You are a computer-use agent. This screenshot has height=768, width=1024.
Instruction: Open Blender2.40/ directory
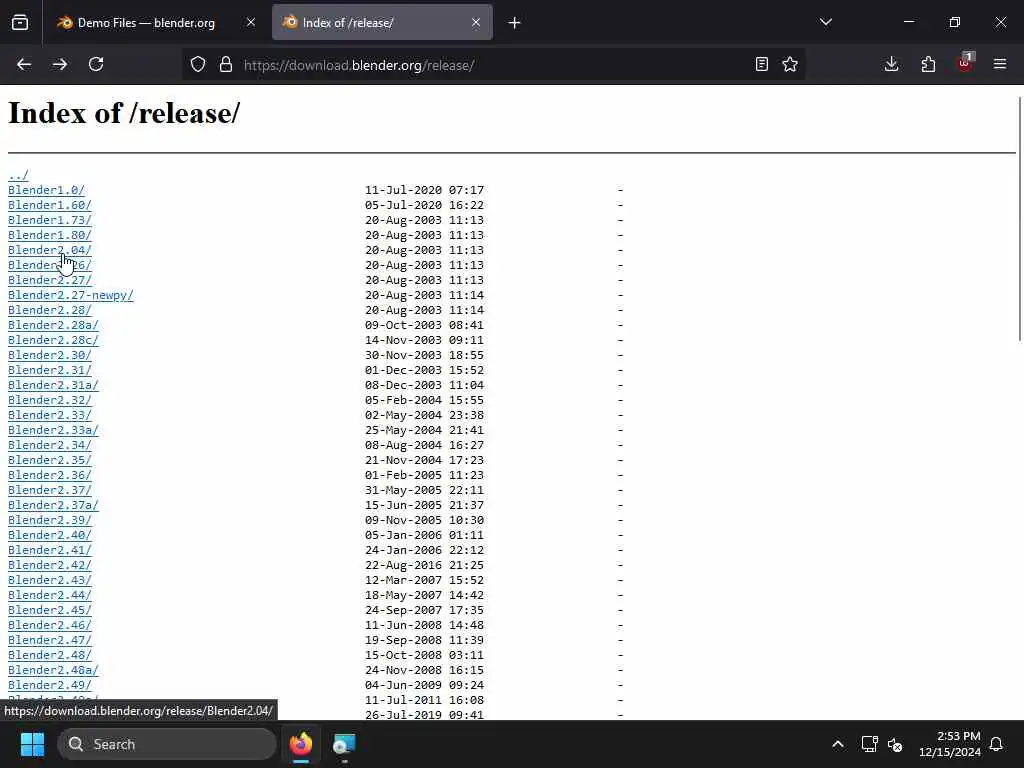click(50, 536)
